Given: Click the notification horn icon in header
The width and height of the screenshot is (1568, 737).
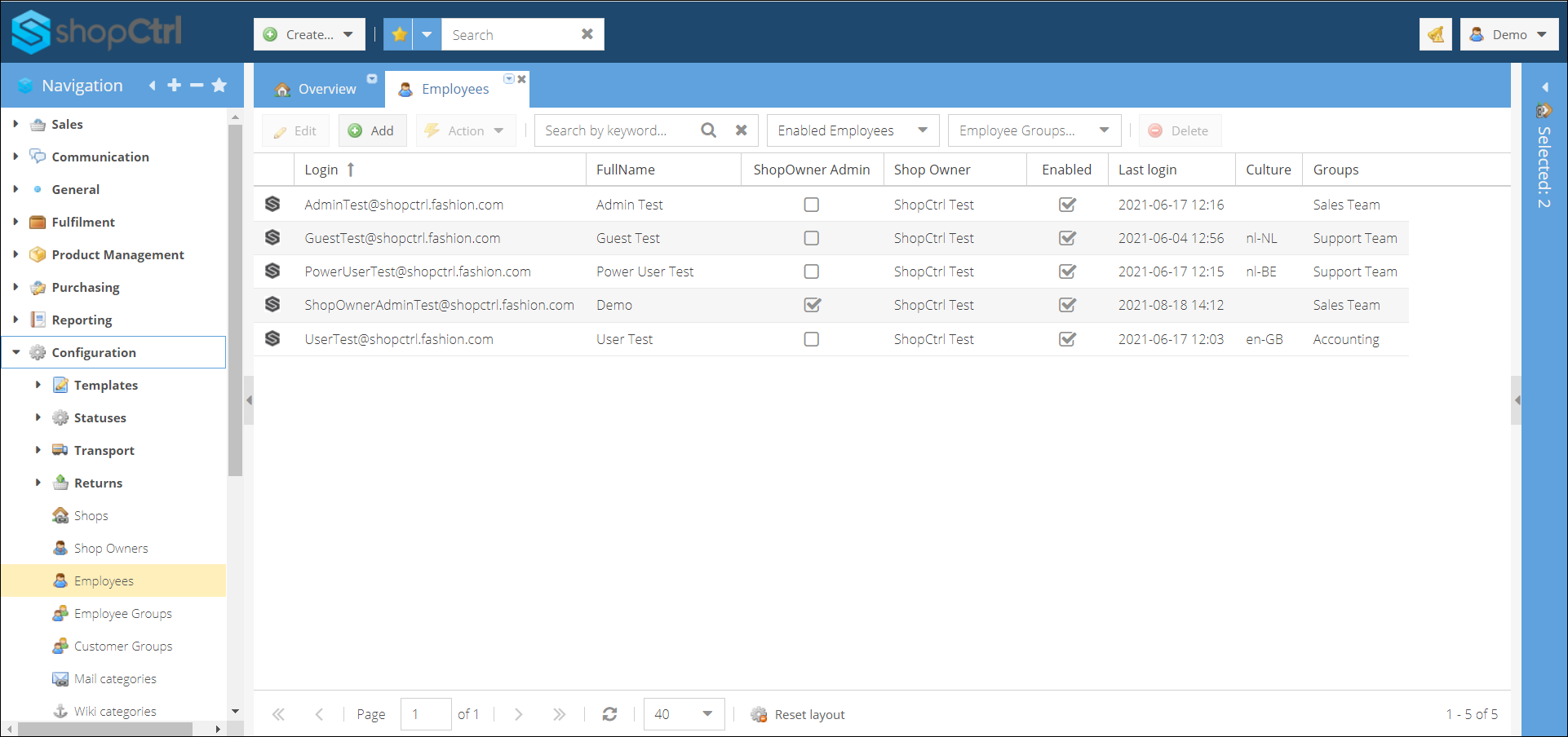Looking at the screenshot, I should point(1436,34).
